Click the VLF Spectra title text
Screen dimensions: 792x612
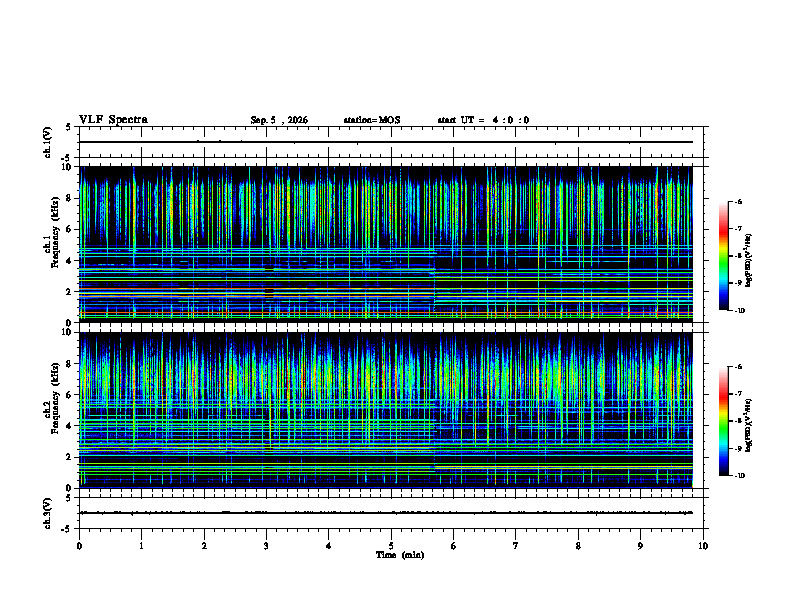point(113,120)
